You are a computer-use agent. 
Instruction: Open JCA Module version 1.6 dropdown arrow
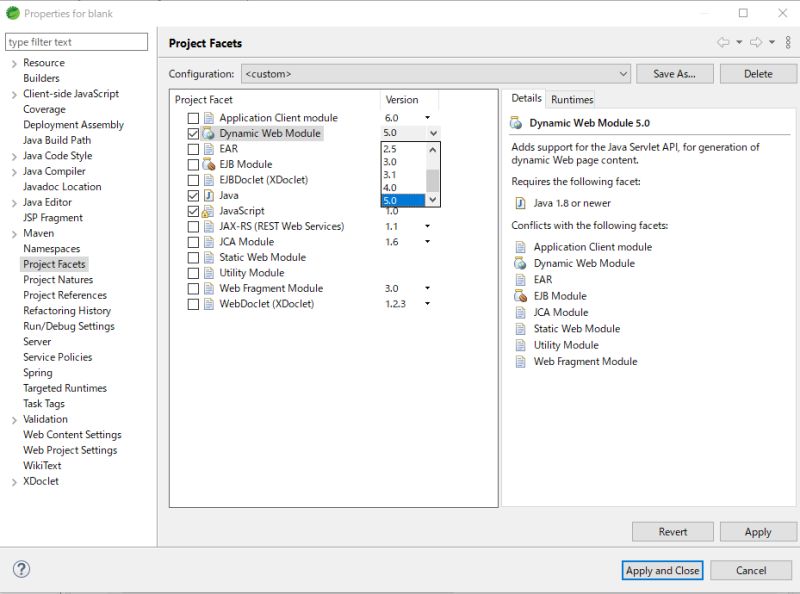(428, 241)
